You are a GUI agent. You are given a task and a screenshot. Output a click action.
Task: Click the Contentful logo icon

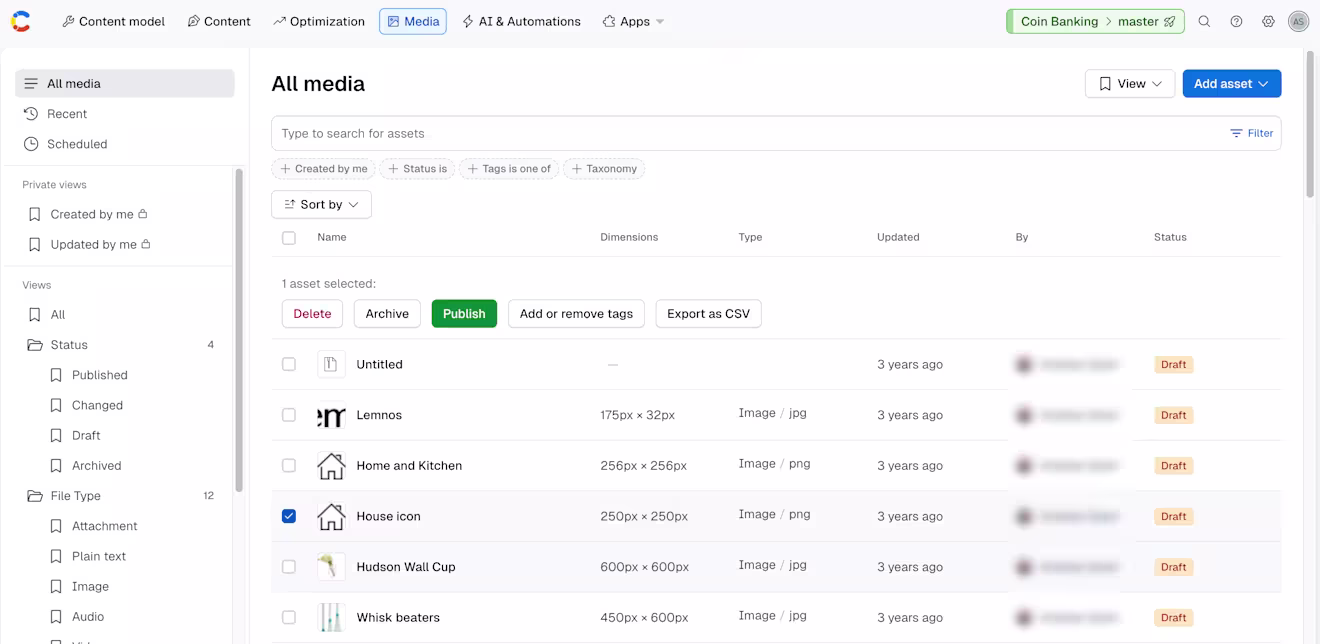21,21
